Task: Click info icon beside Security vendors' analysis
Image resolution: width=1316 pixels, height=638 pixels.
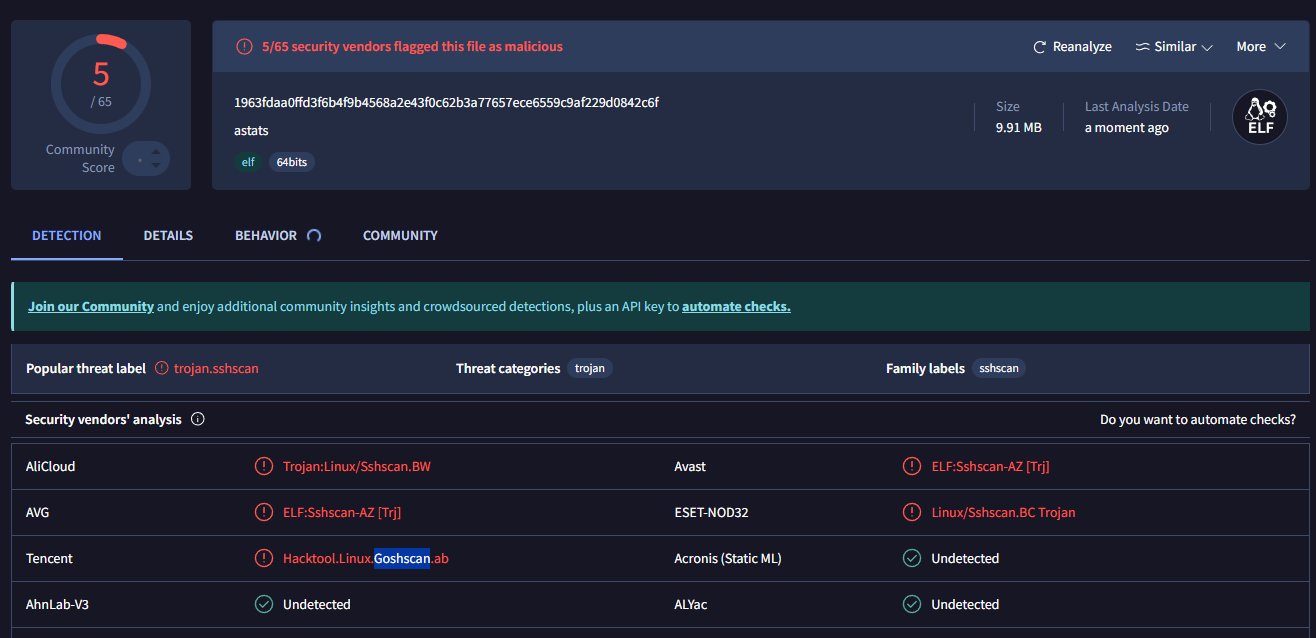Action: click(x=197, y=419)
